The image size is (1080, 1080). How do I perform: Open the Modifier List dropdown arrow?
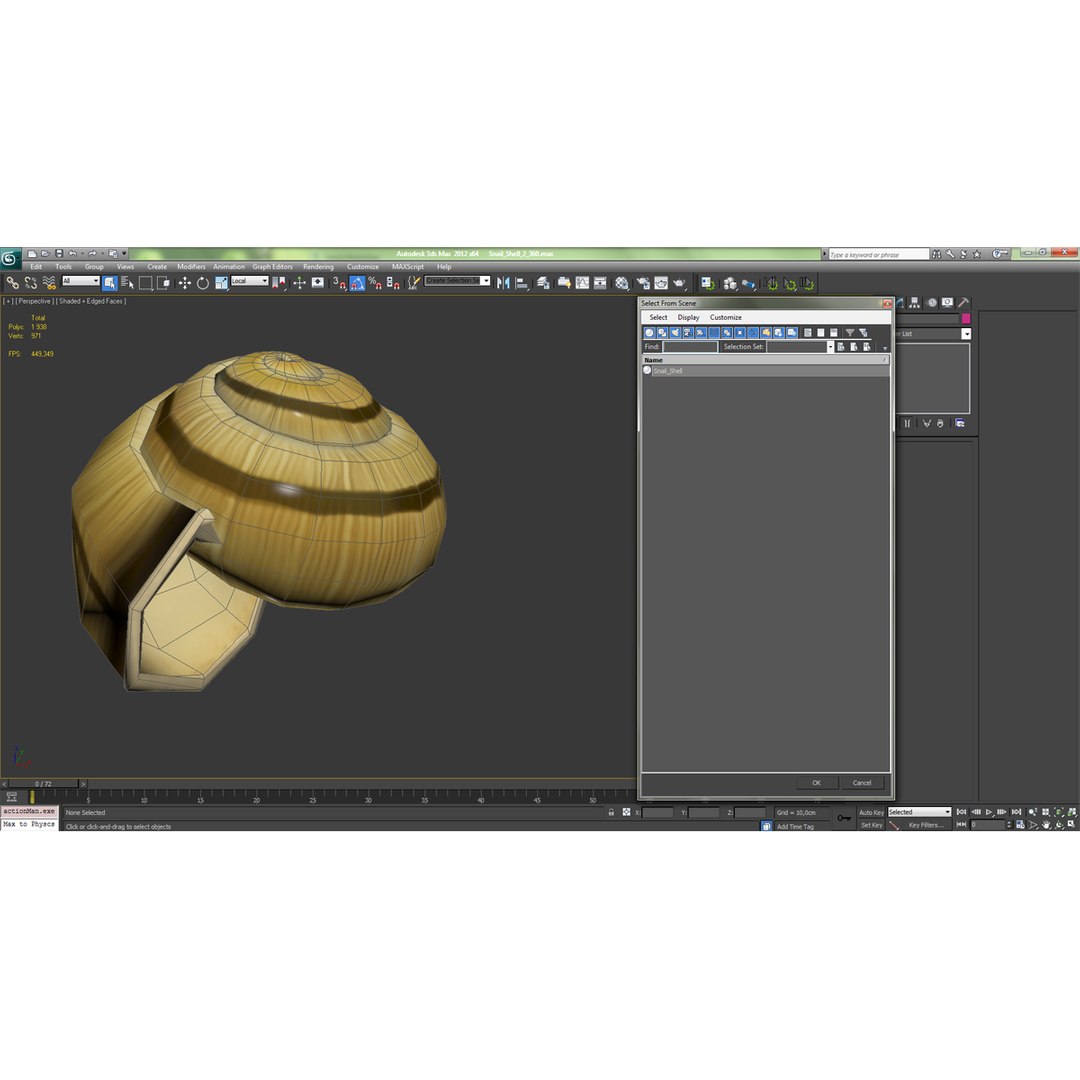tap(966, 334)
